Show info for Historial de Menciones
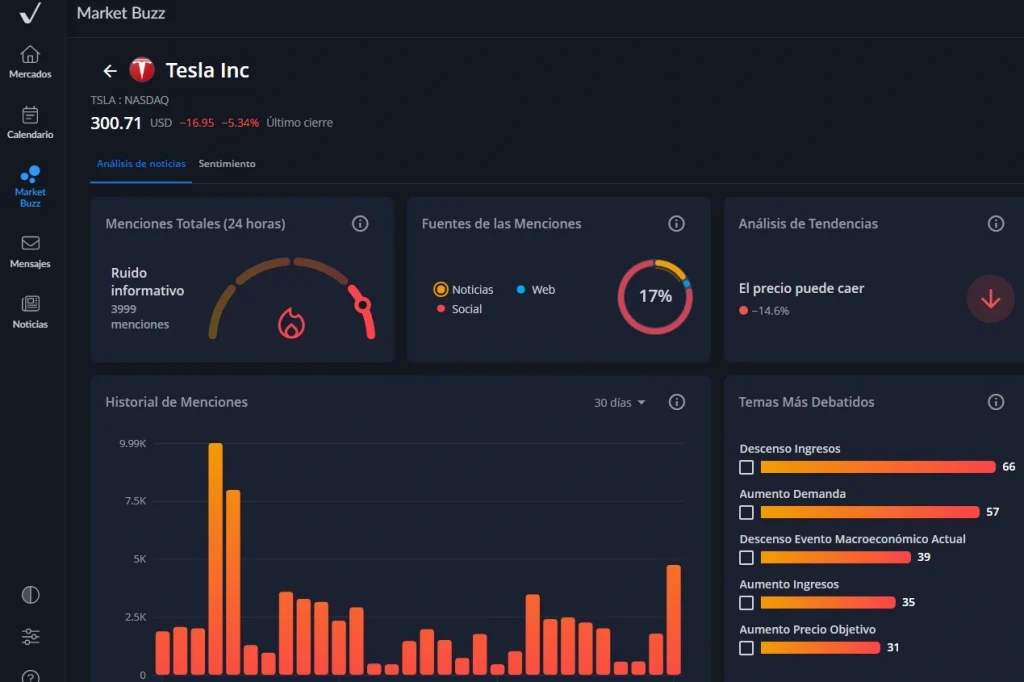1024x682 pixels. [677, 402]
